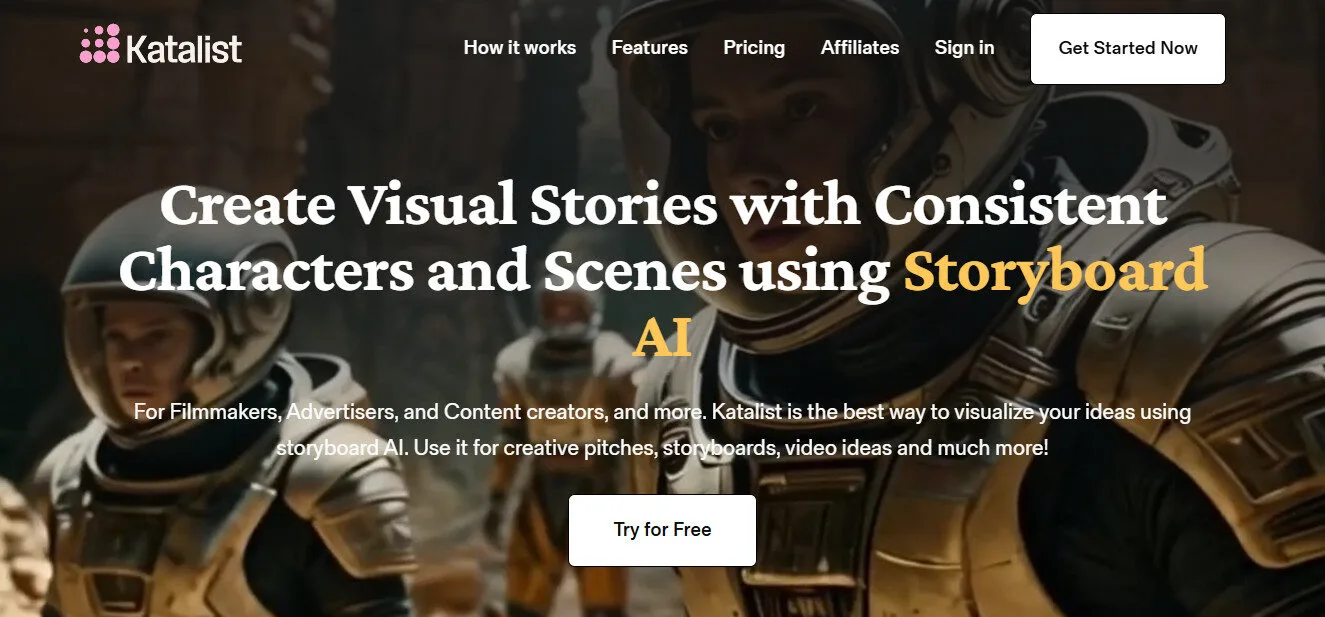Click the yellow Storyboard text in the headline

click(1055, 272)
